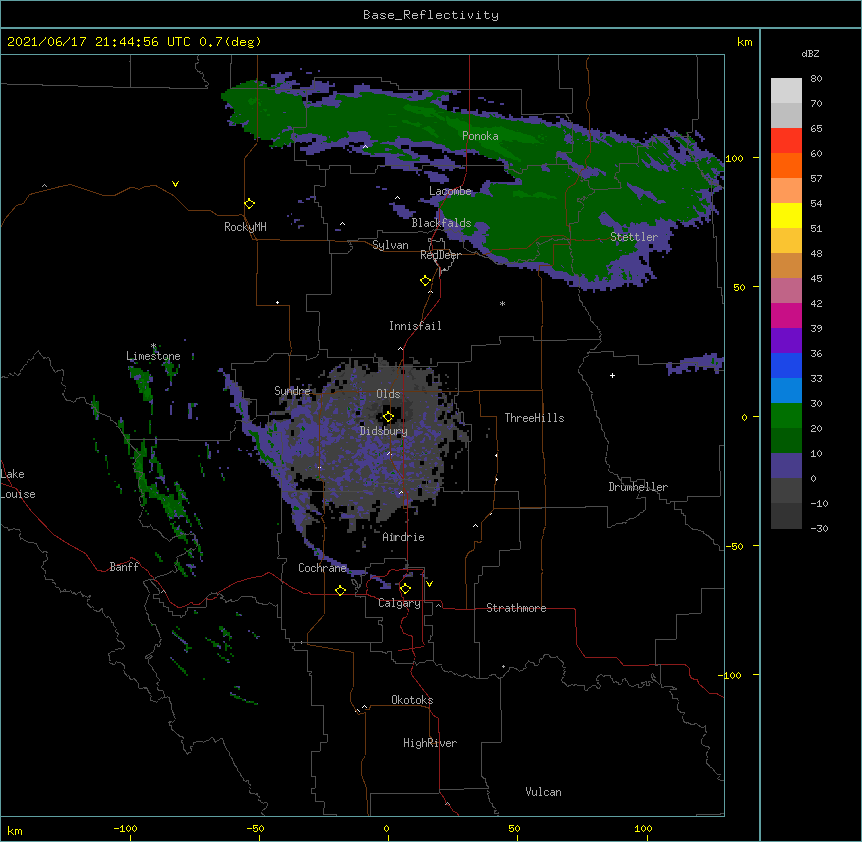The height and width of the screenshot is (842, 862).
Task: Click the Banff label
Action: pyautogui.click(x=124, y=567)
